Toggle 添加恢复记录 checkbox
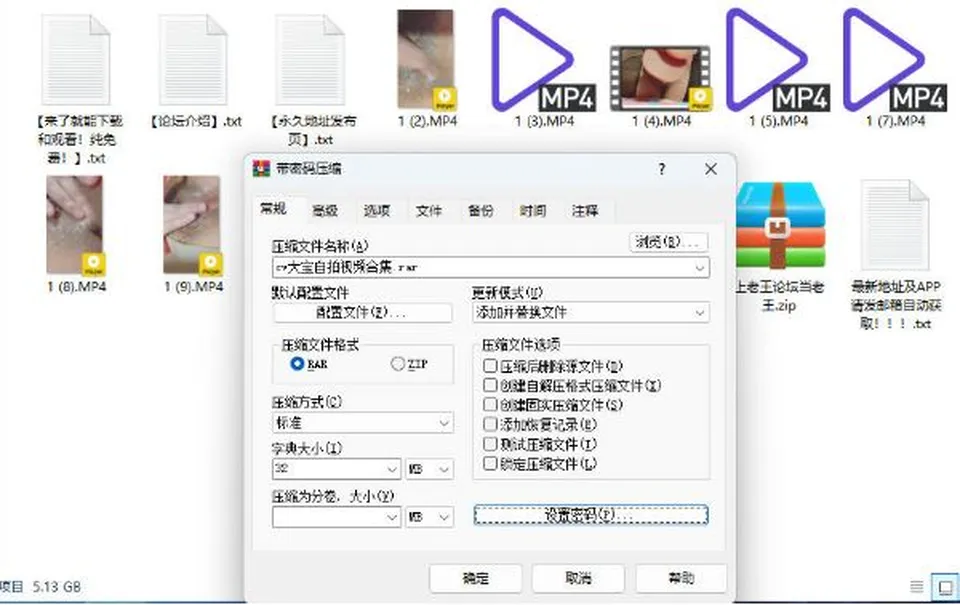Screen dimensions: 960x605 490,424
